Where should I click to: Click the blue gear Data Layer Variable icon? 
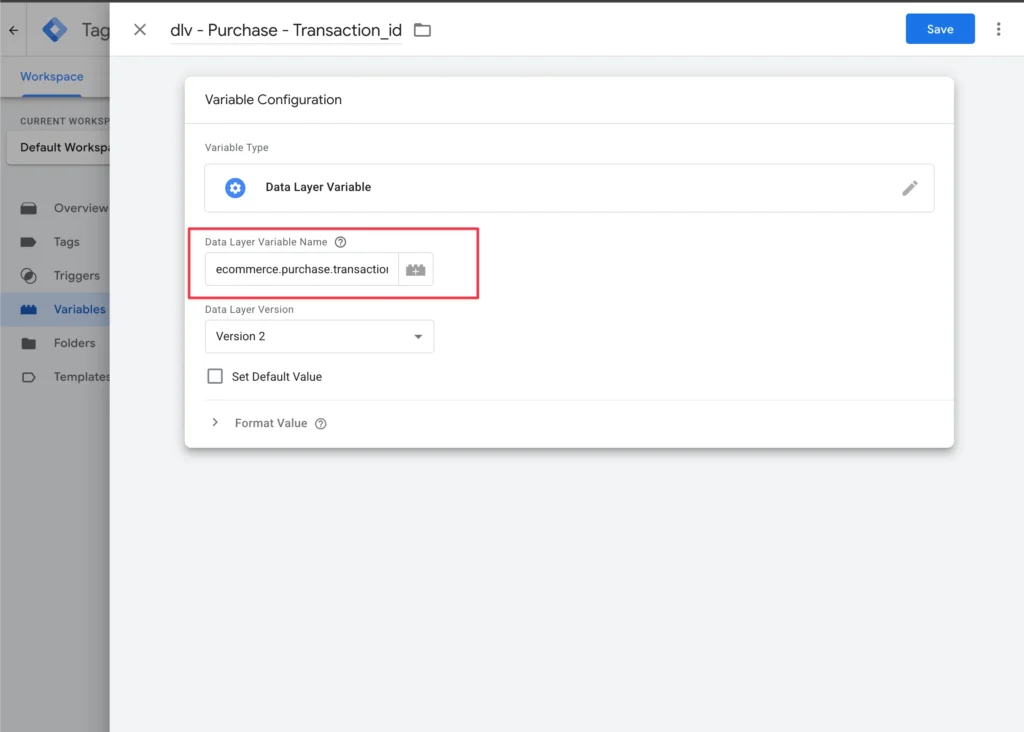tap(235, 188)
